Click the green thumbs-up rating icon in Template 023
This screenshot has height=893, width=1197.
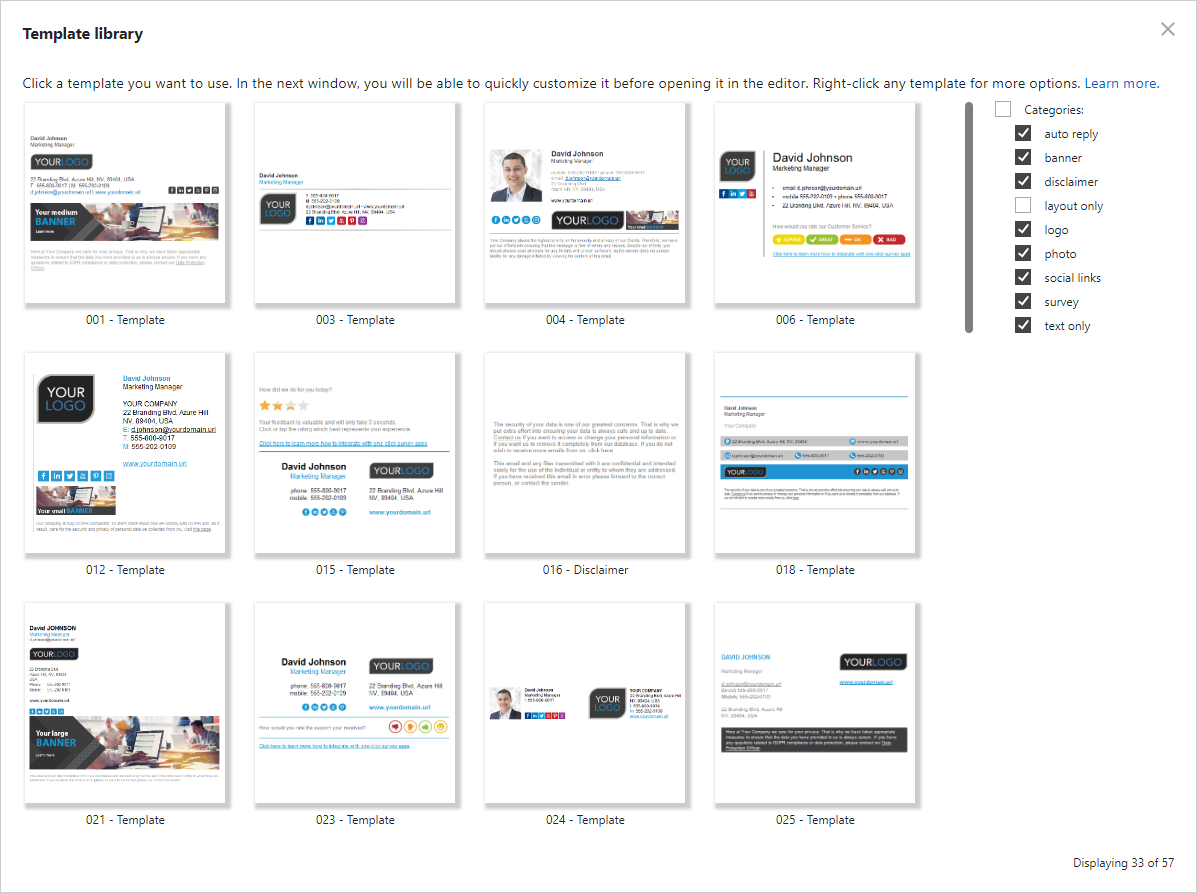[425, 727]
